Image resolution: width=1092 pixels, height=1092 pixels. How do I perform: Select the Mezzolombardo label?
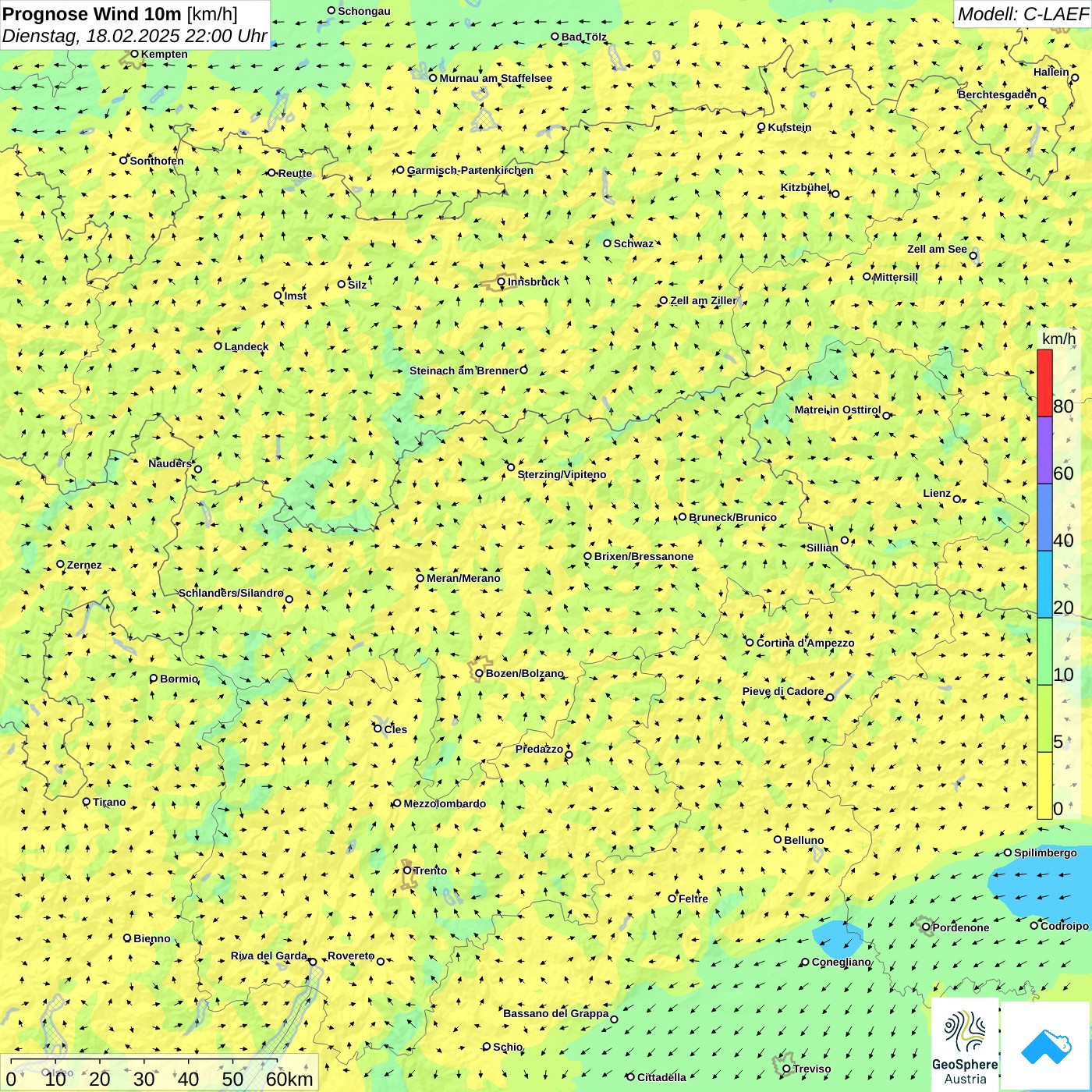point(445,803)
